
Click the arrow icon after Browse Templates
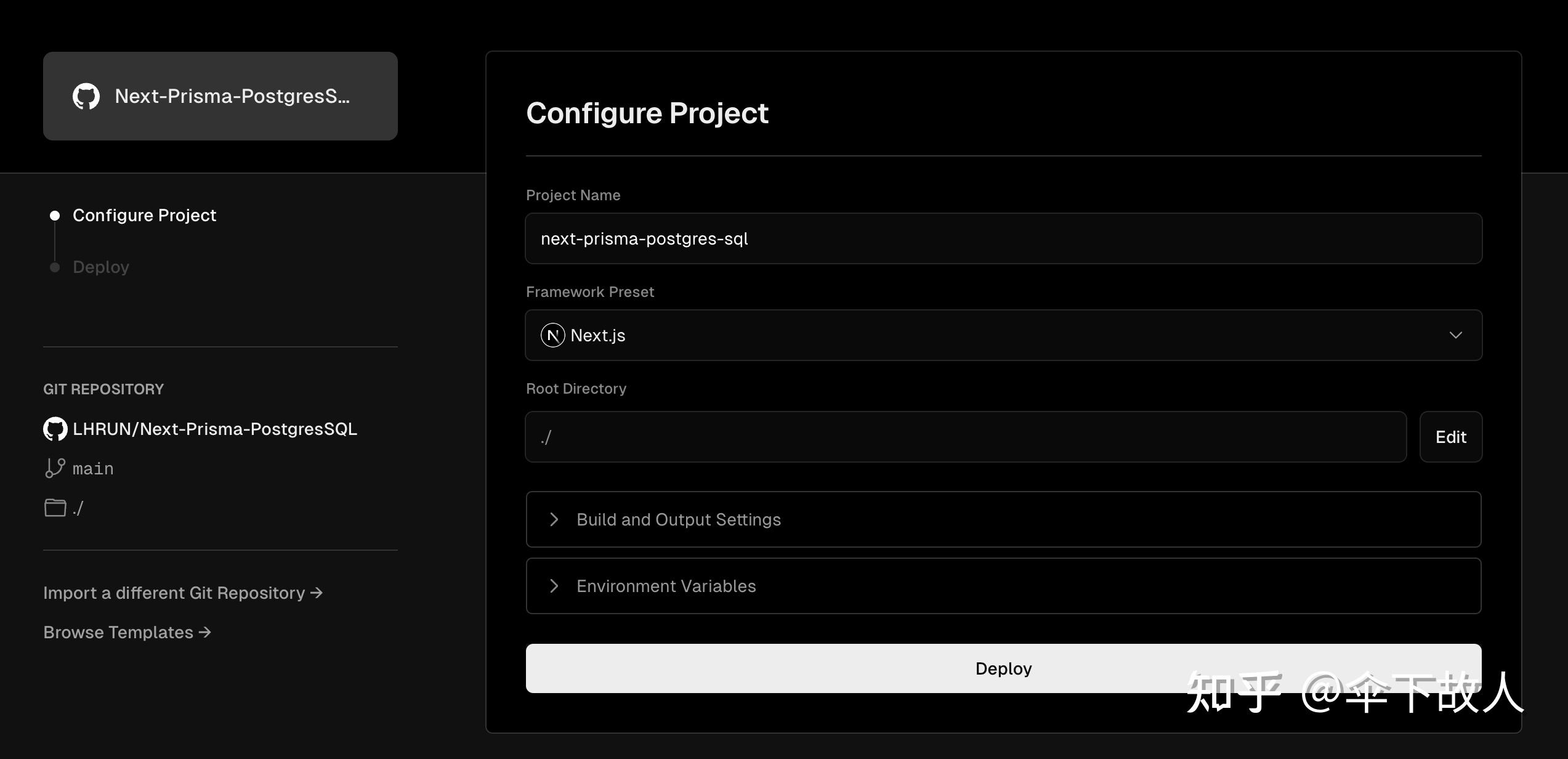(x=205, y=632)
